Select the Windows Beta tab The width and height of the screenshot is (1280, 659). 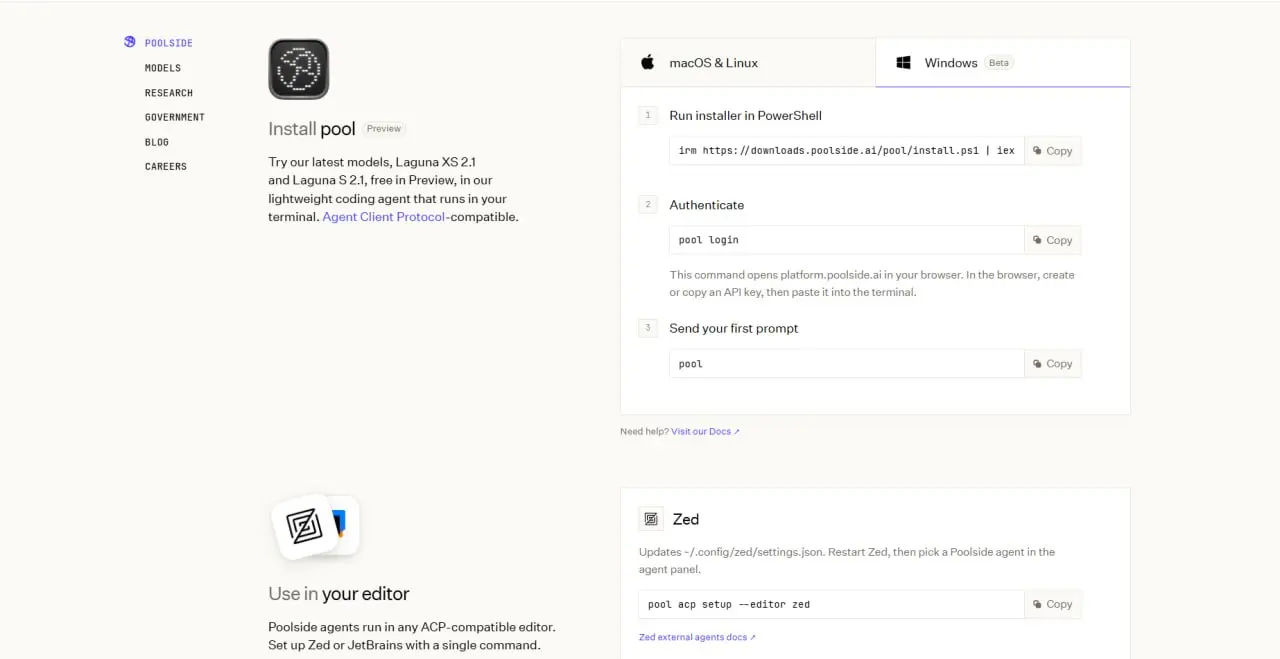coord(1003,63)
